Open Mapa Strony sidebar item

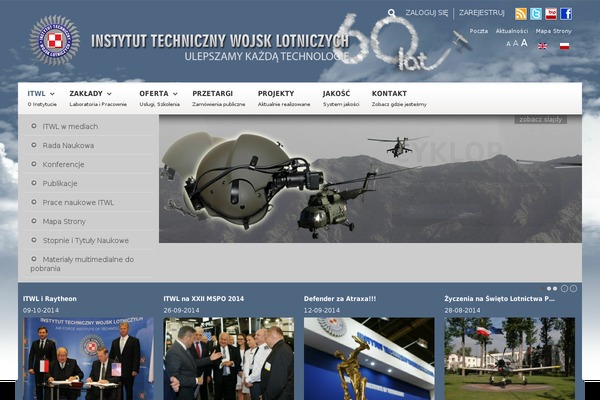[x=64, y=222]
